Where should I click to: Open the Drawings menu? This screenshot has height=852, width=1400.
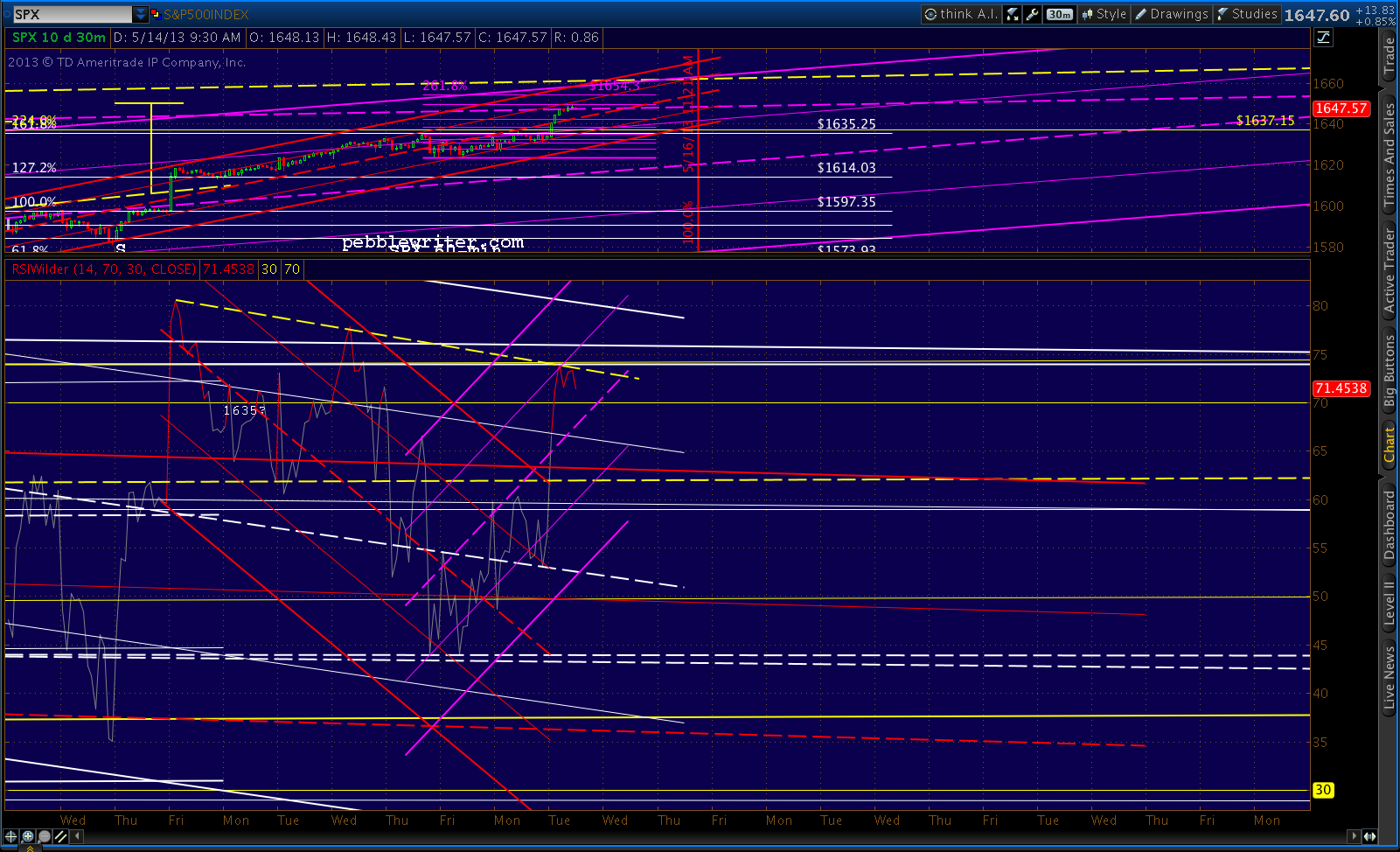click(1172, 14)
